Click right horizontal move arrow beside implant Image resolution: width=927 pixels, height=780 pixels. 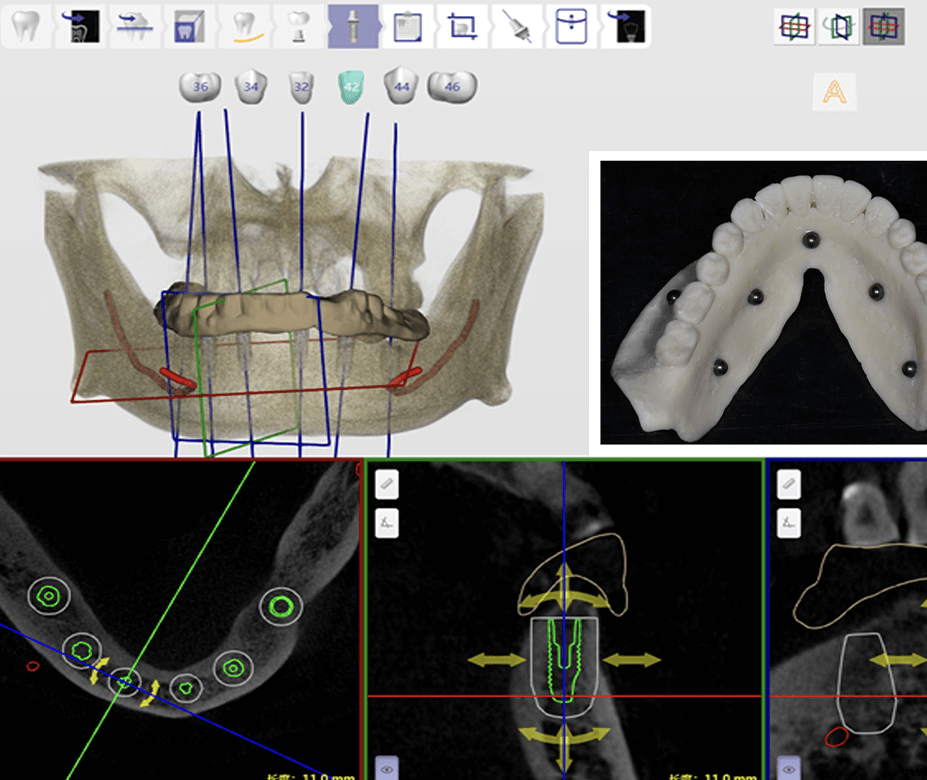[x=631, y=660]
